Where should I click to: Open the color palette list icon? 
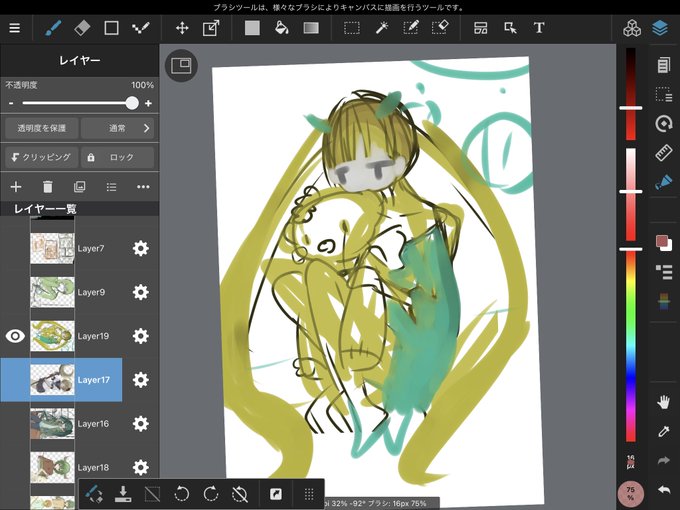coord(664,271)
